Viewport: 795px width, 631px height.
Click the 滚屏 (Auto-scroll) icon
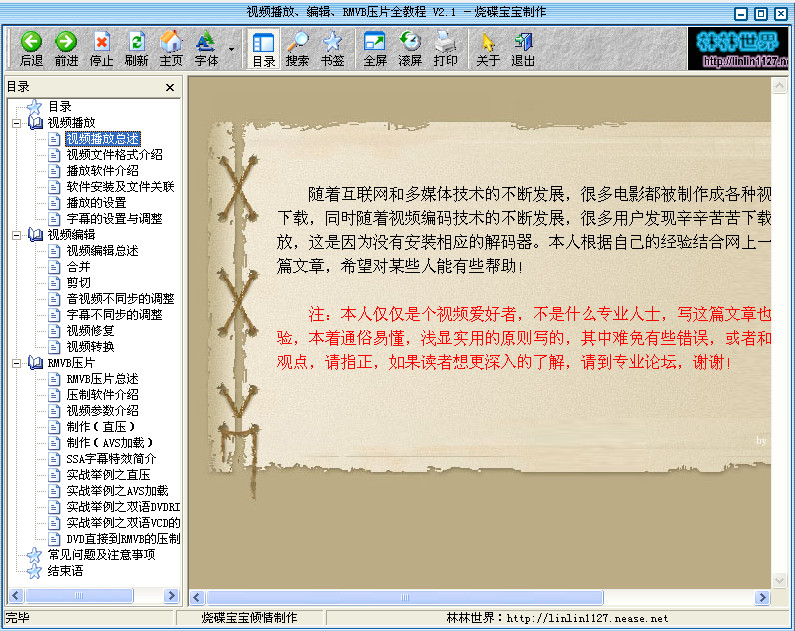point(410,49)
